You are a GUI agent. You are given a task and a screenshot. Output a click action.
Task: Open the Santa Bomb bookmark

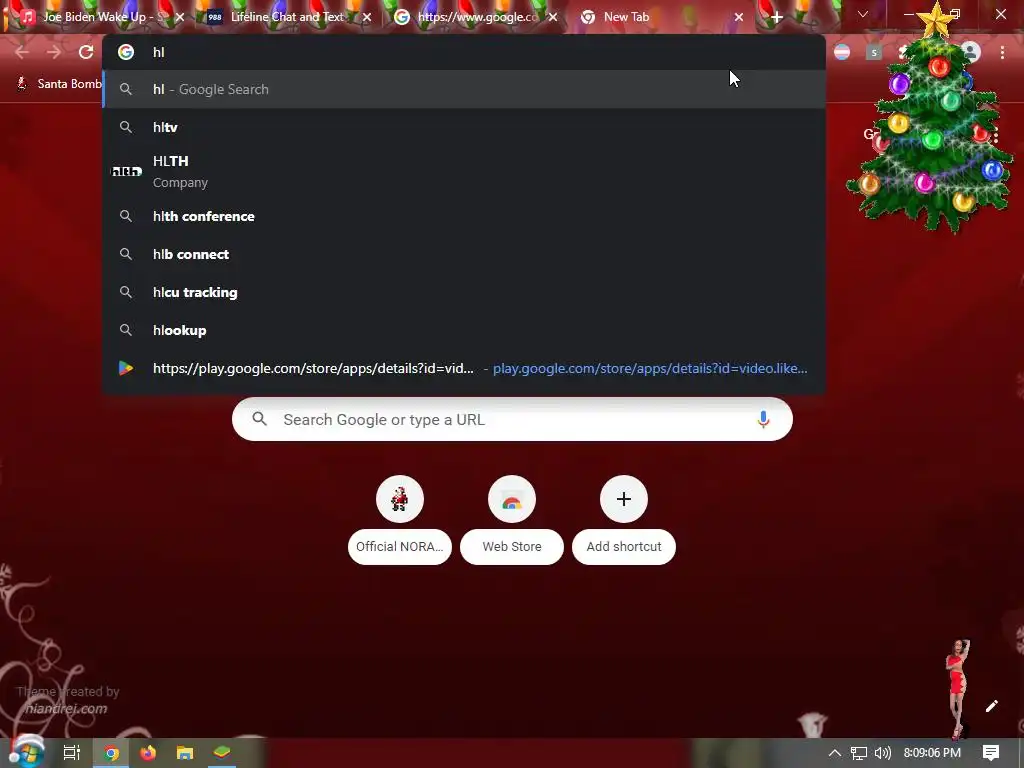pyautogui.click(x=59, y=84)
